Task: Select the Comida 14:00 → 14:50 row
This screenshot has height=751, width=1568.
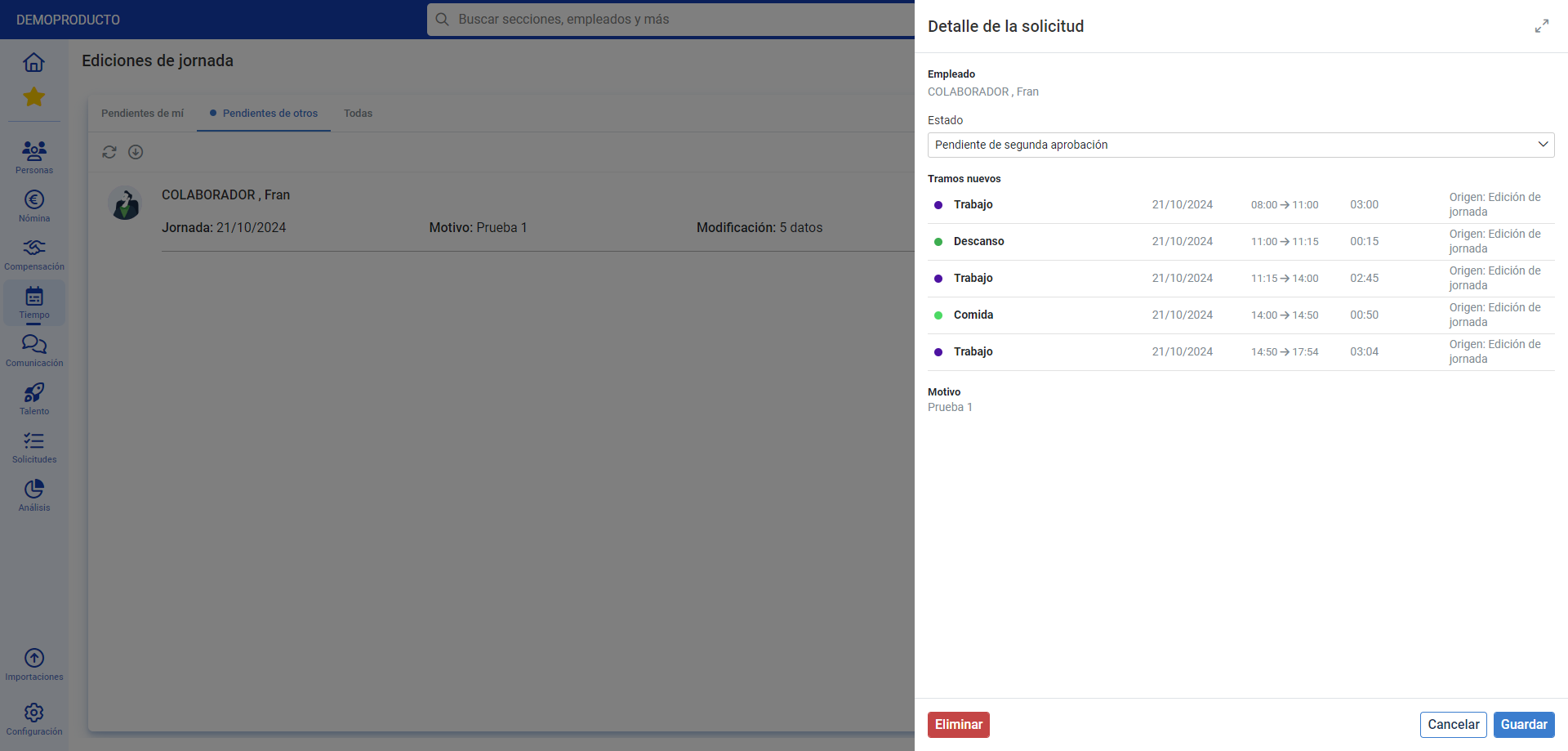Action: 1241,315
